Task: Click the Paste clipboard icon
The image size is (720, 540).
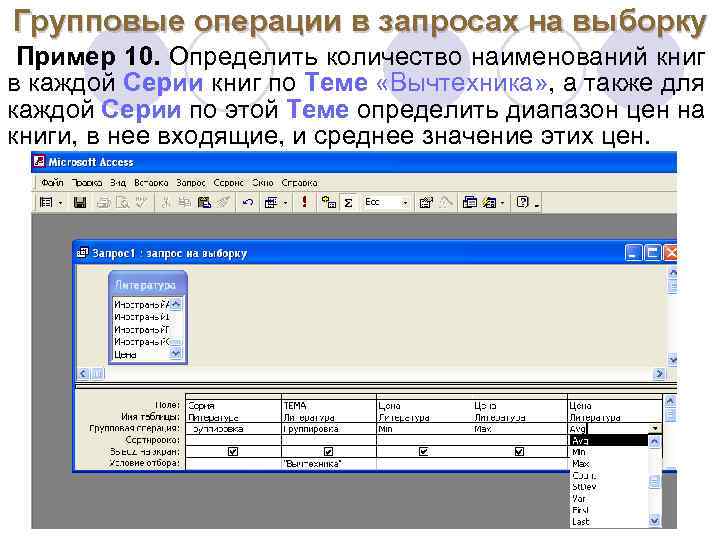Action: point(204,202)
